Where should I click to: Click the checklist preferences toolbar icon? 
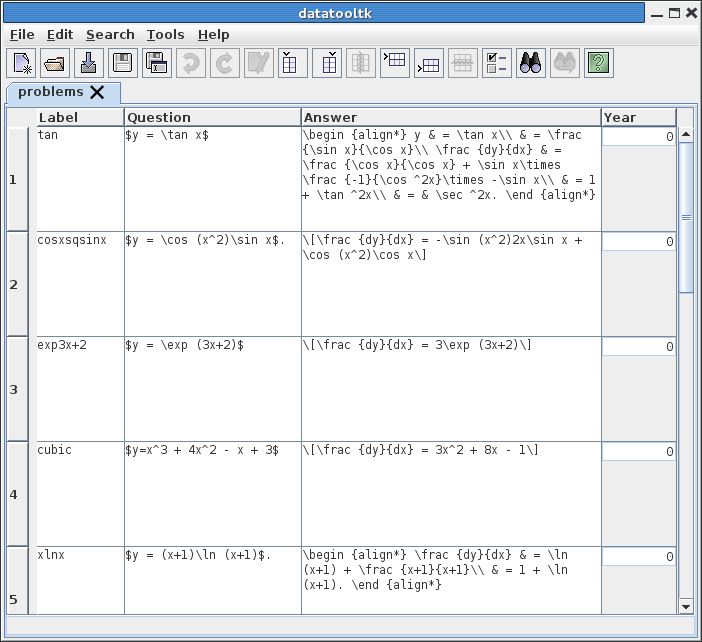tap(496, 63)
